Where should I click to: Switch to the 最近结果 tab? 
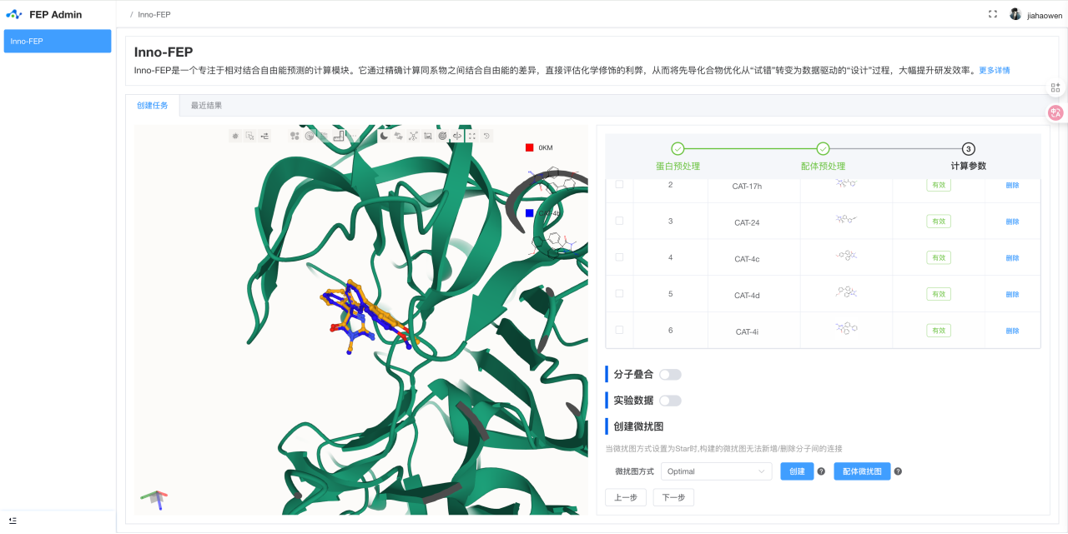click(206, 105)
